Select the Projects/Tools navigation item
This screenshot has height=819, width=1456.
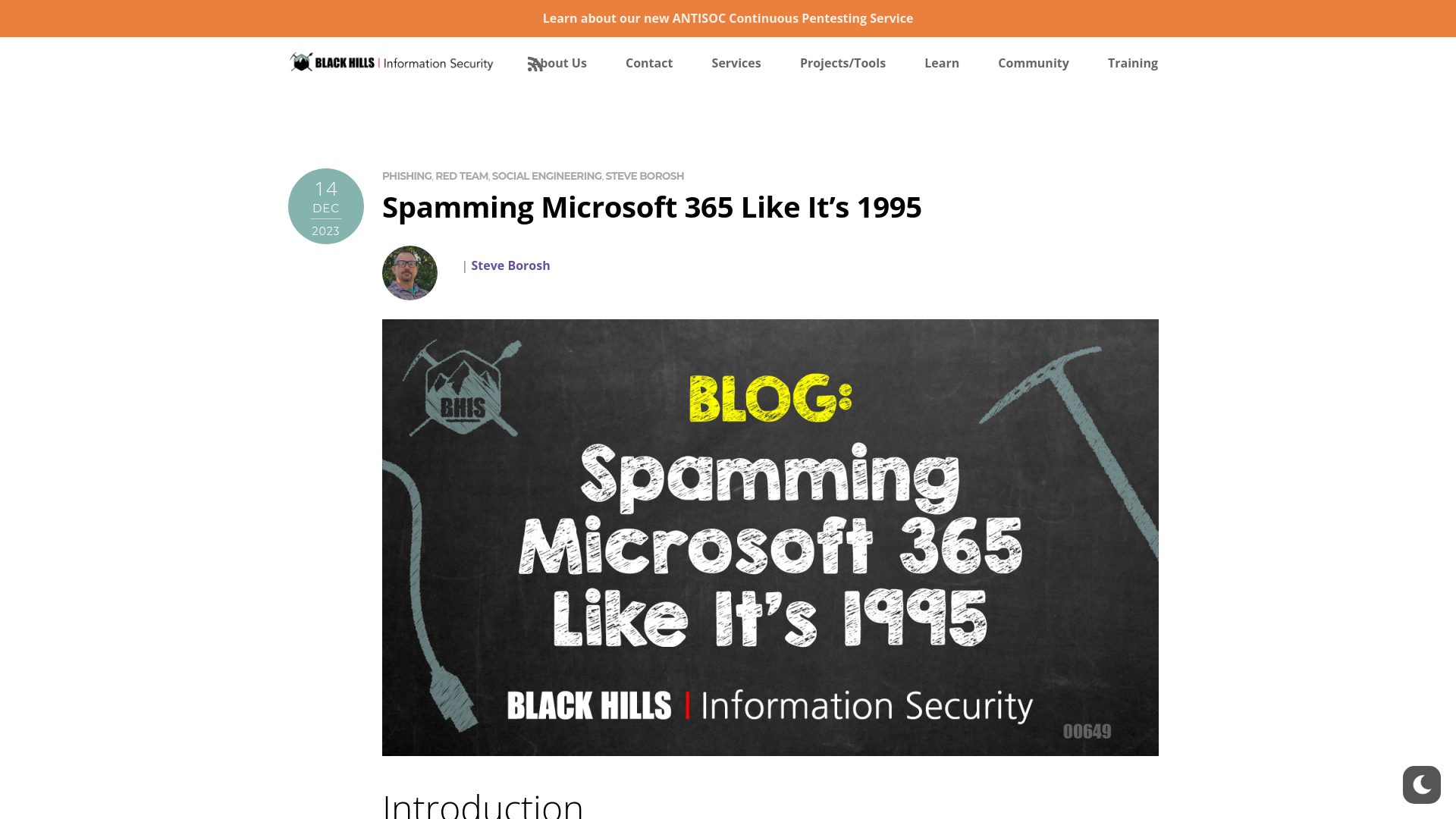[843, 62]
